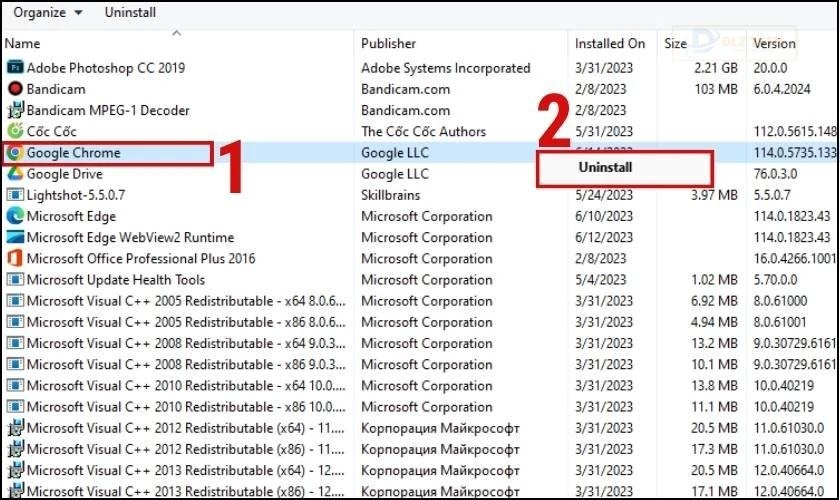The height and width of the screenshot is (500, 840).
Task: Click the red Bandicam icon
Action: (x=15, y=89)
